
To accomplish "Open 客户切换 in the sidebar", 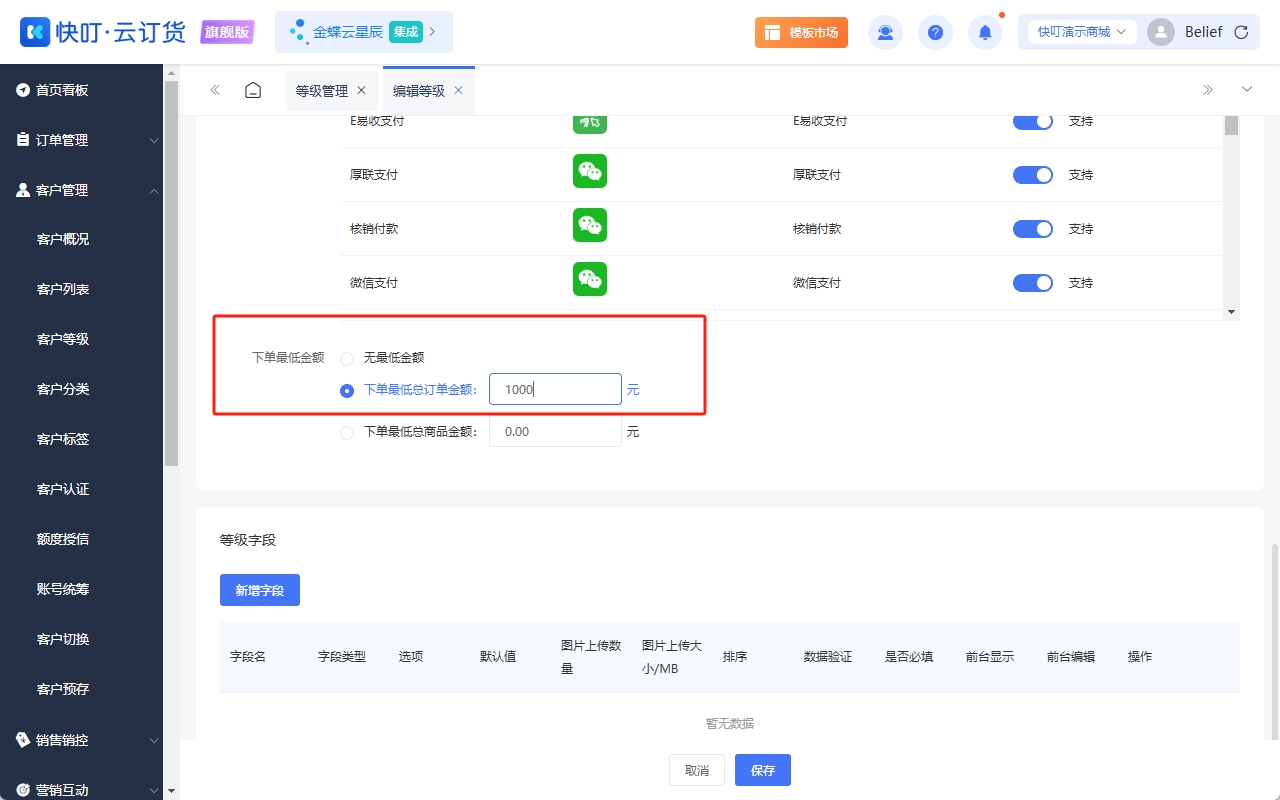I will [63, 639].
